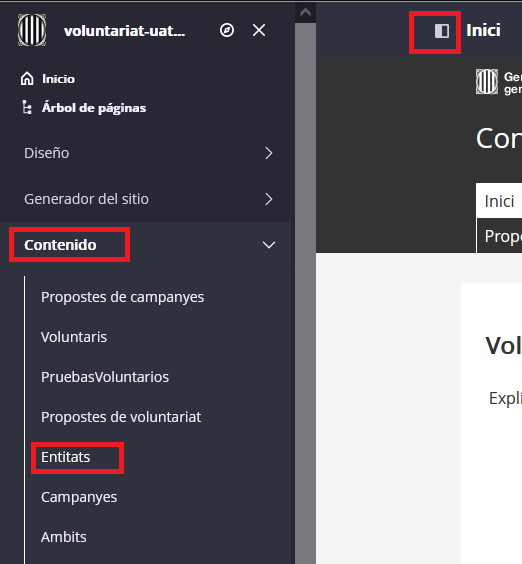The height and width of the screenshot is (564, 522).
Task: Open the Voluntaris menu entry
Action: pos(74,337)
